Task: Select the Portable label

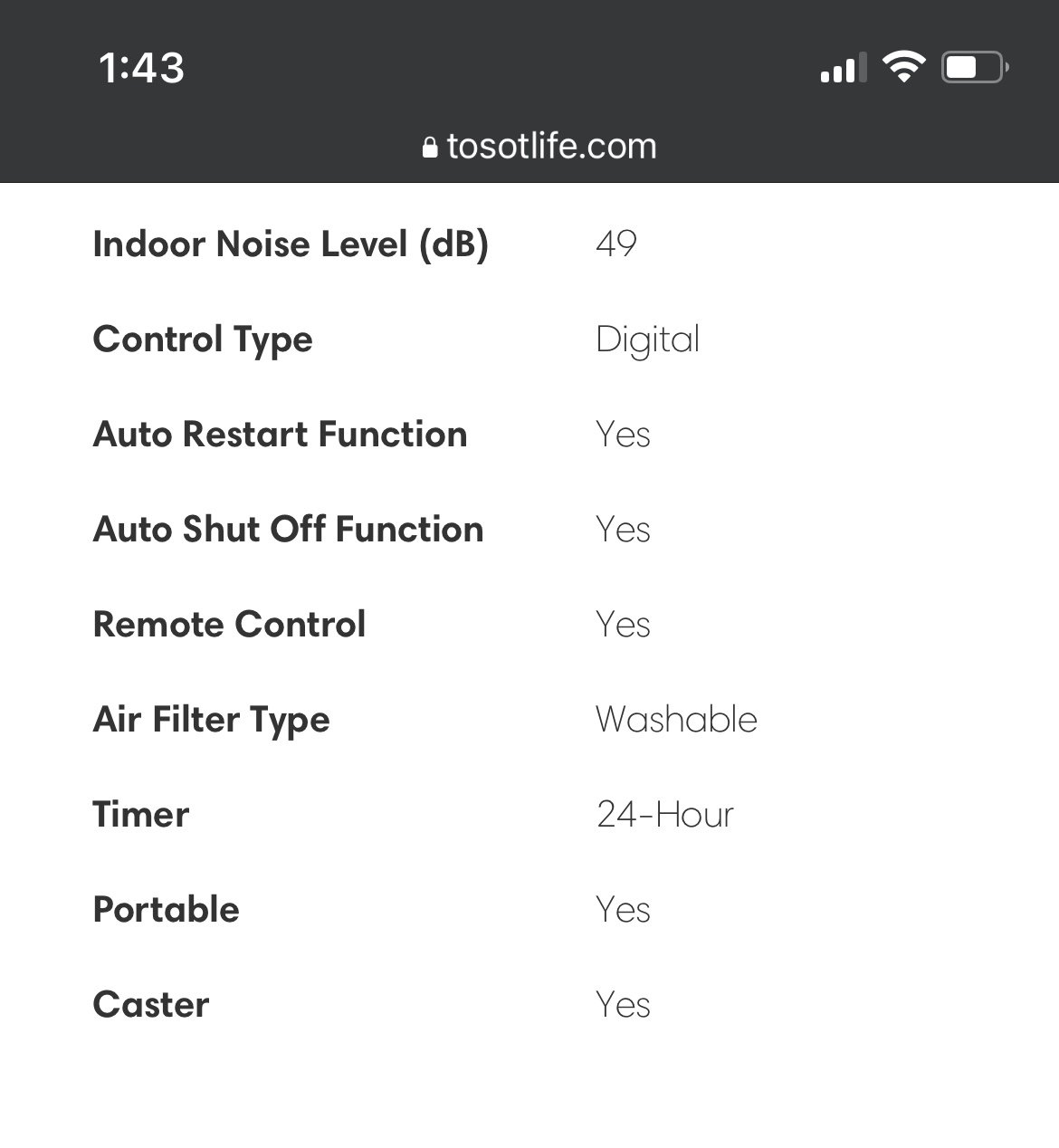Action: (x=166, y=910)
